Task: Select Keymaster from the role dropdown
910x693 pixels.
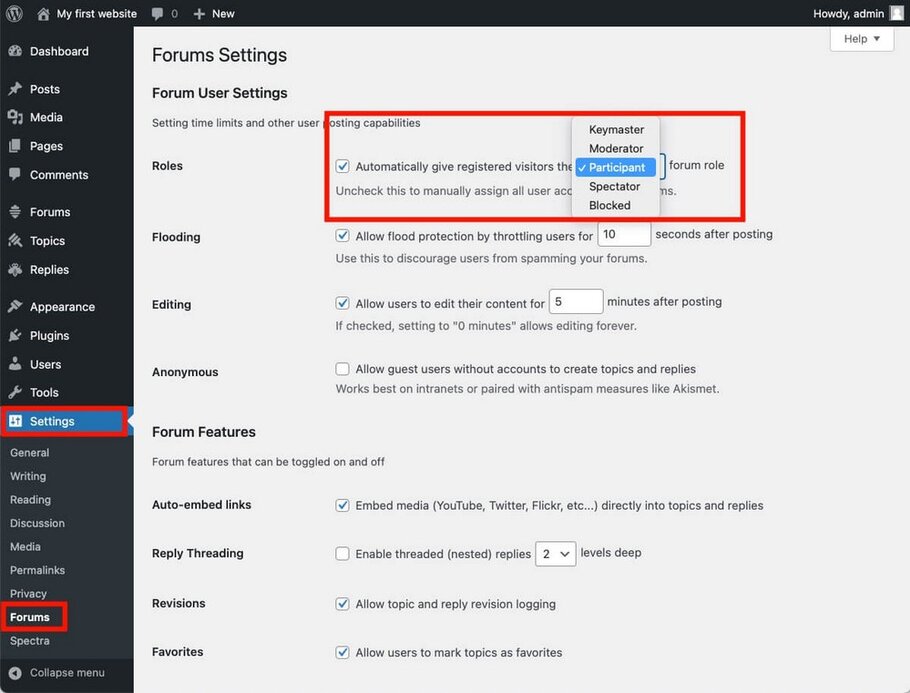Action: pos(615,129)
